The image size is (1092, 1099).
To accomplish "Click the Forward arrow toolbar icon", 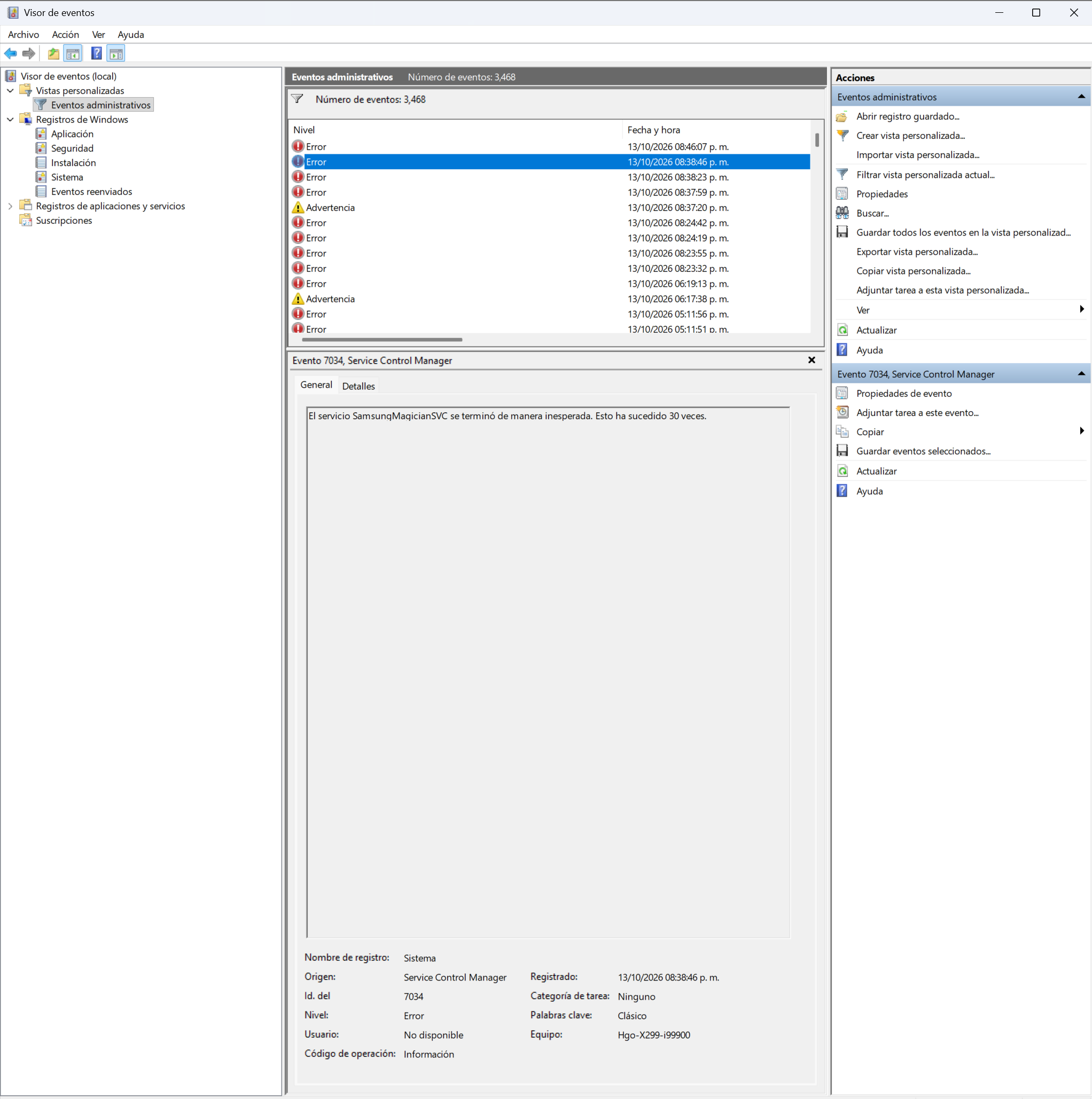I will click(29, 53).
